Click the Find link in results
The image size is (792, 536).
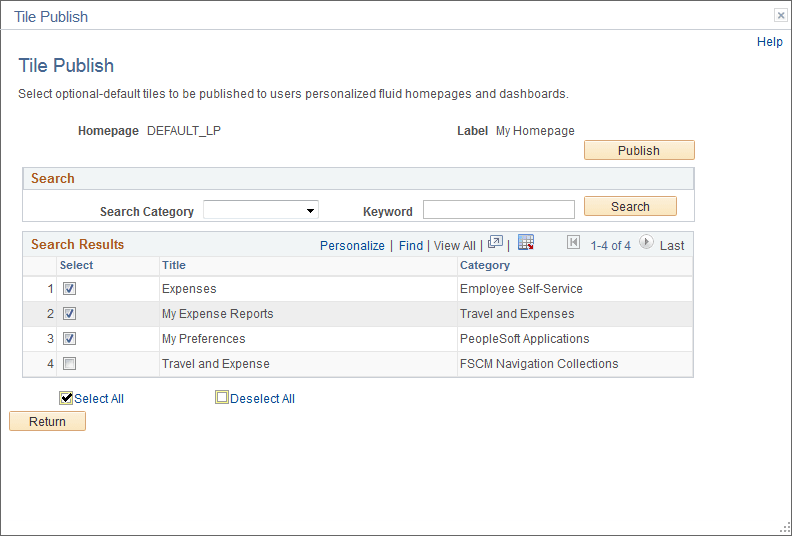410,245
